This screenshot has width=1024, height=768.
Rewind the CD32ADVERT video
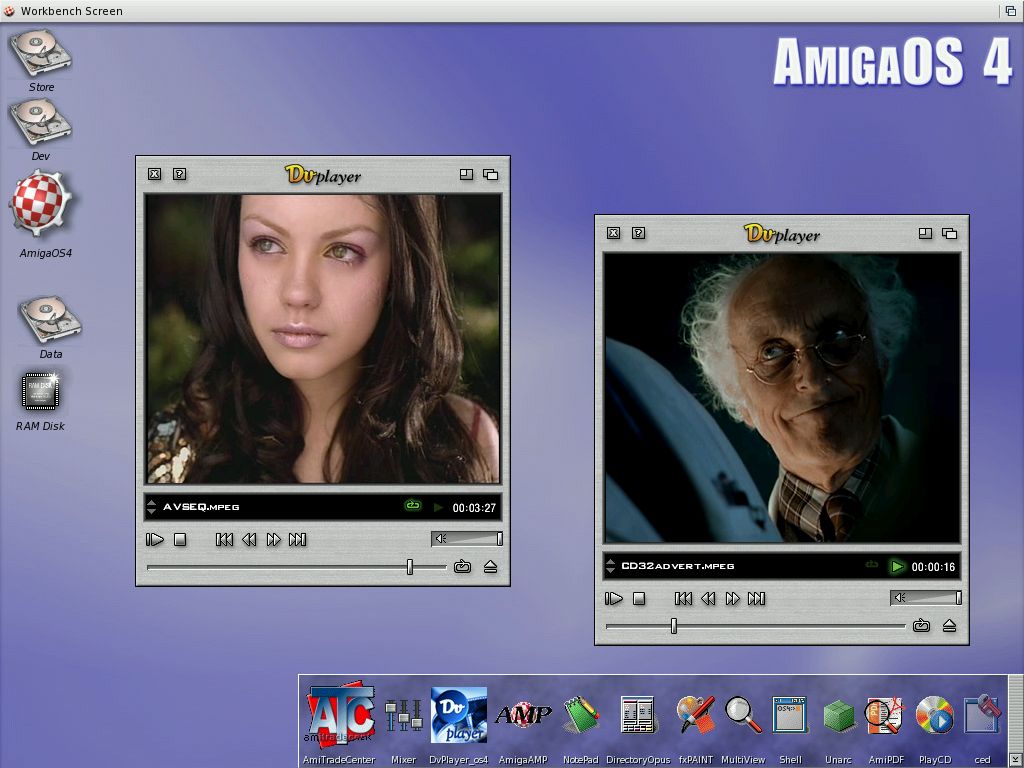708,598
